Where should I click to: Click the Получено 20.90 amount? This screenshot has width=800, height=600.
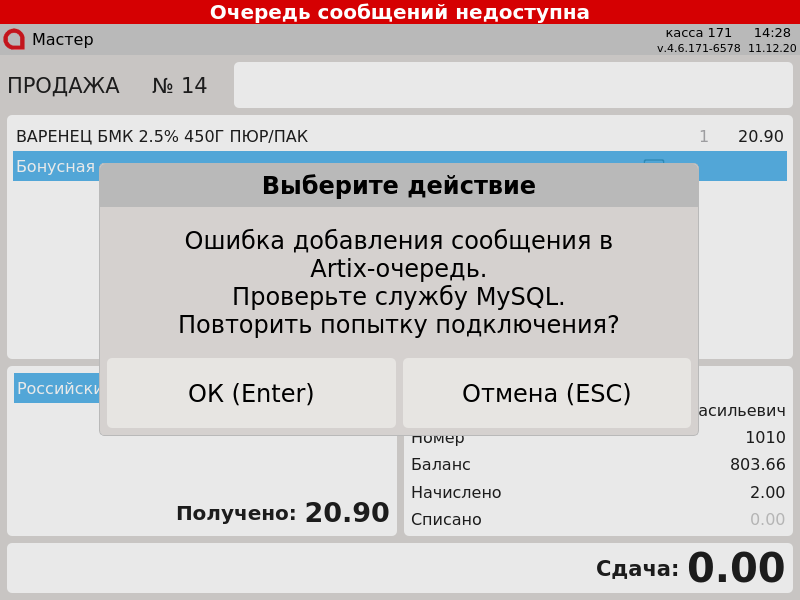[346, 514]
